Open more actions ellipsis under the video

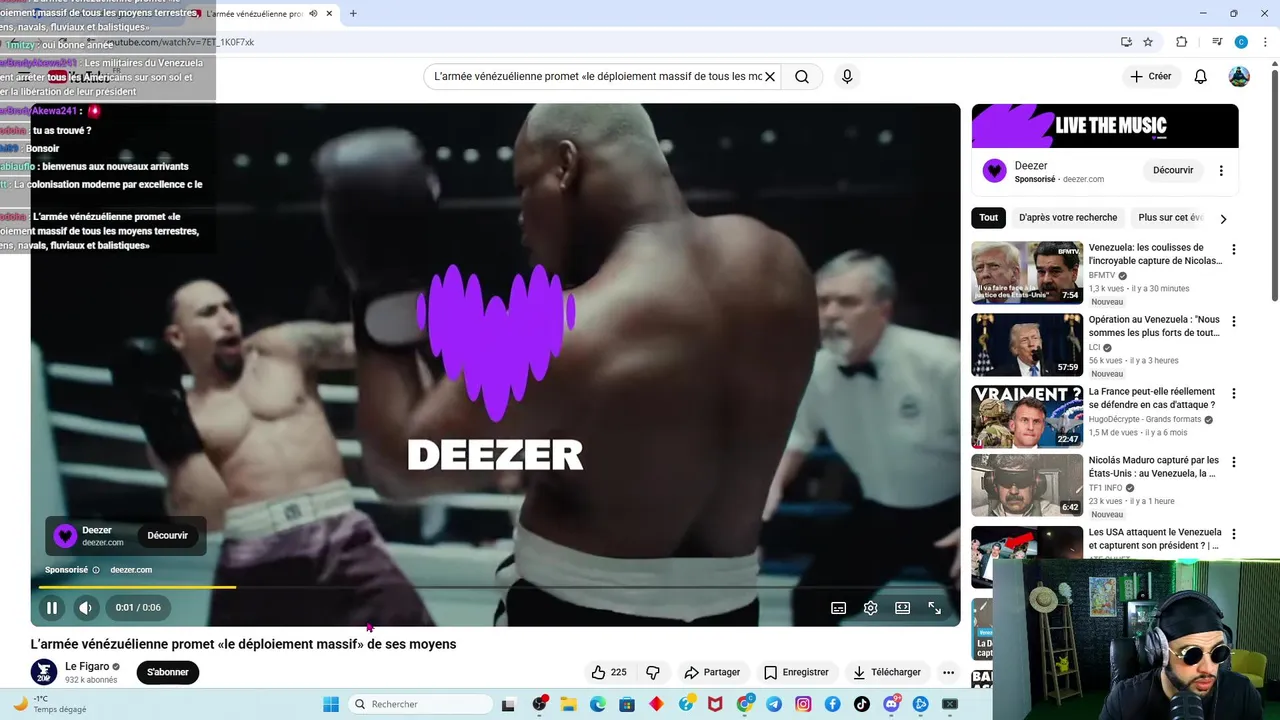tap(948, 672)
